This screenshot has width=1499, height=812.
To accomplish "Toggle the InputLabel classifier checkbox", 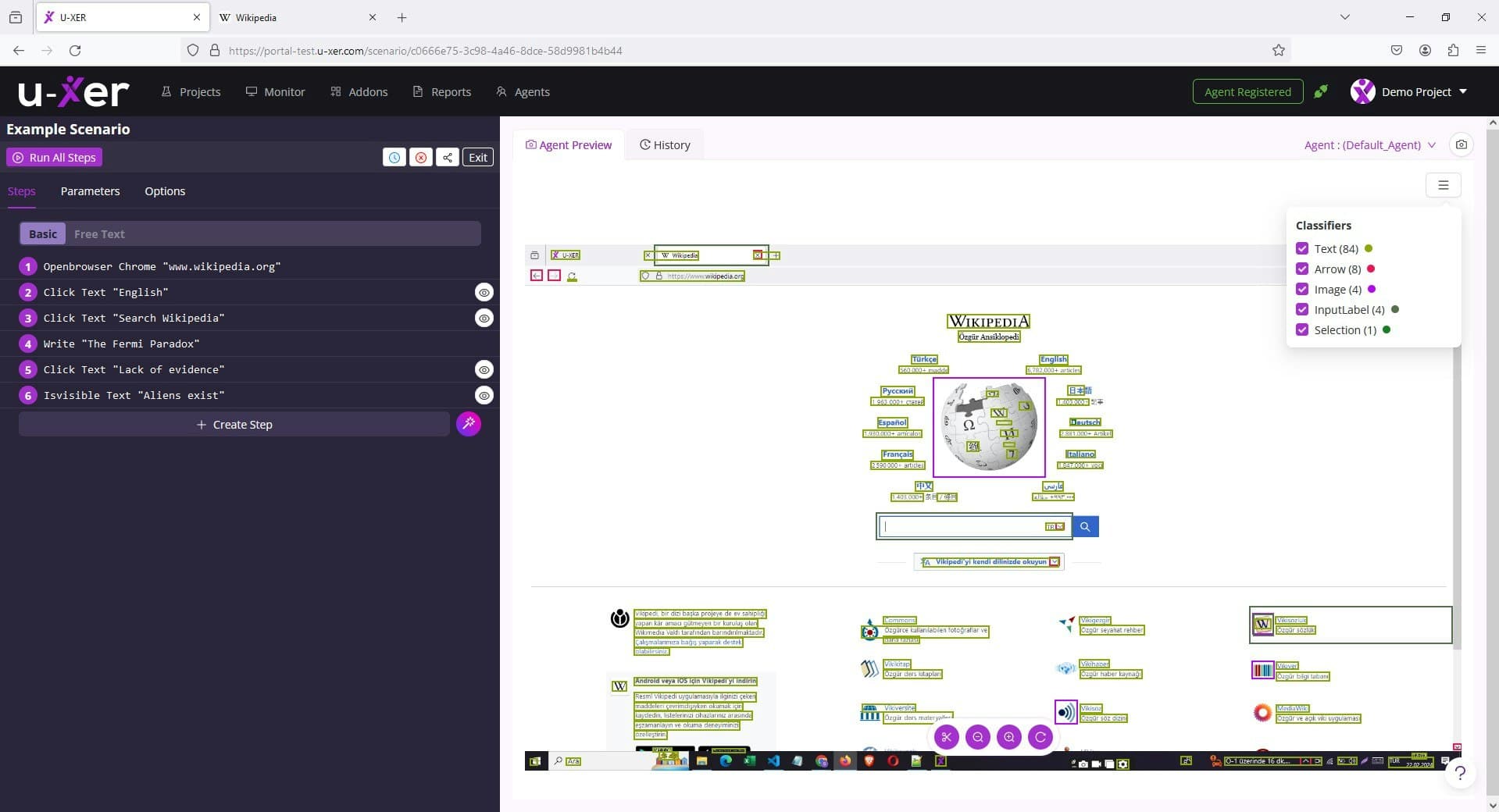I will (1301, 309).
